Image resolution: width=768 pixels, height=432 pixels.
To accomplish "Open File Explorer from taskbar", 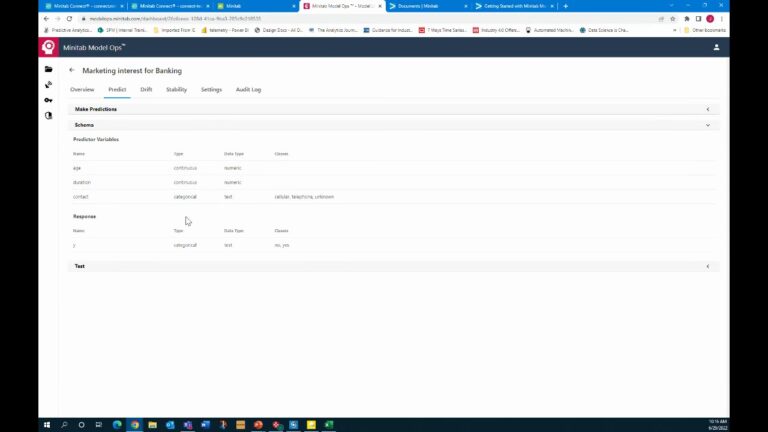I will pos(152,425).
